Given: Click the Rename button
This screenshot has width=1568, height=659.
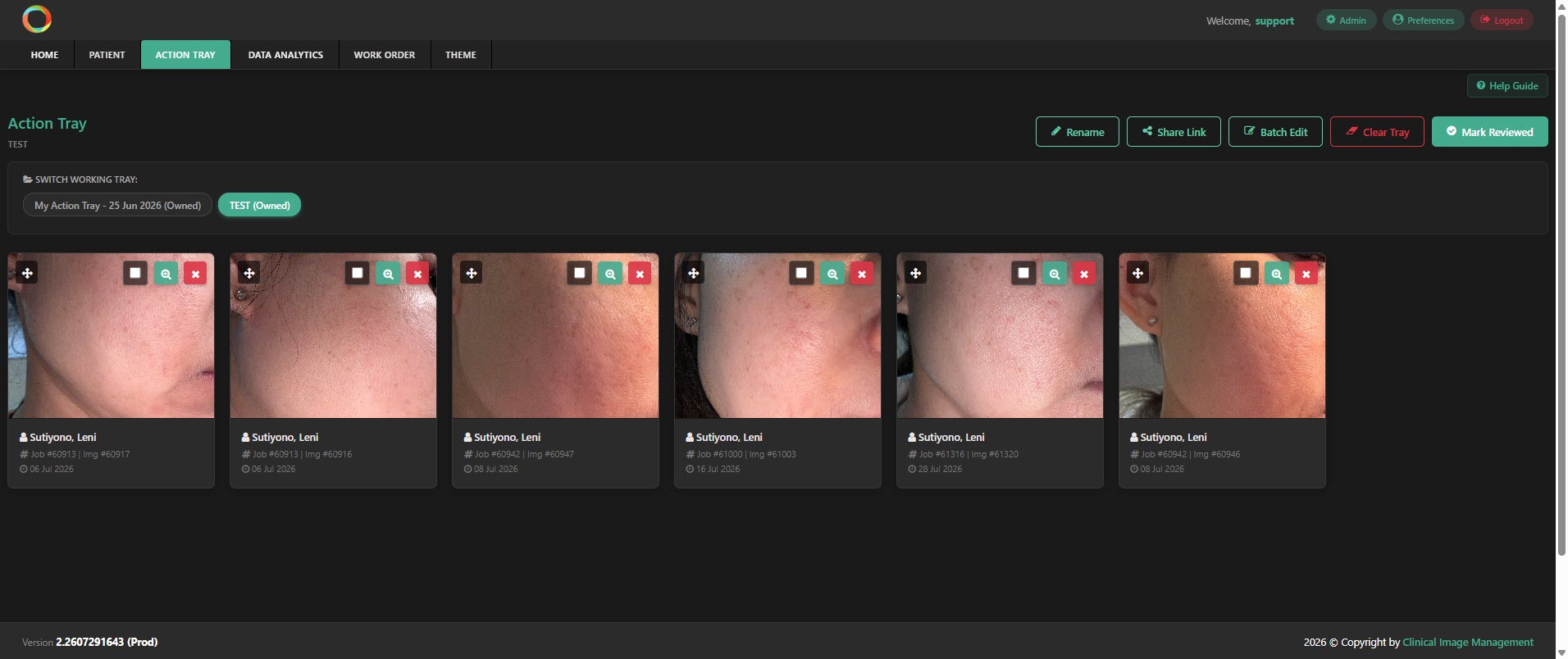Looking at the screenshot, I should pyautogui.click(x=1078, y=132).
